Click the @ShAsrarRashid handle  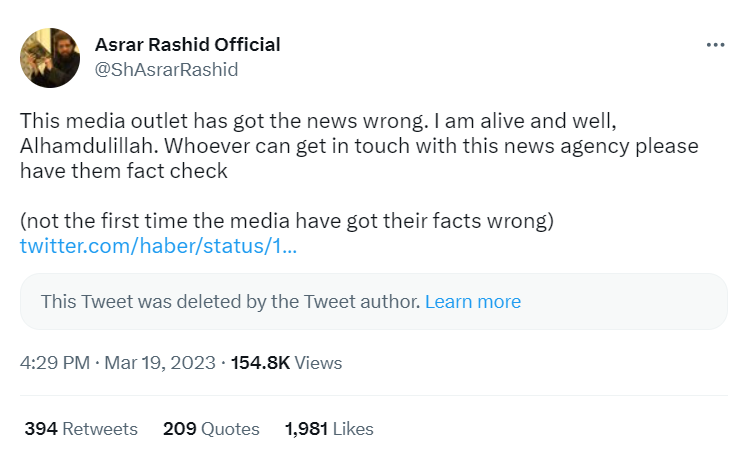(166, 69)
